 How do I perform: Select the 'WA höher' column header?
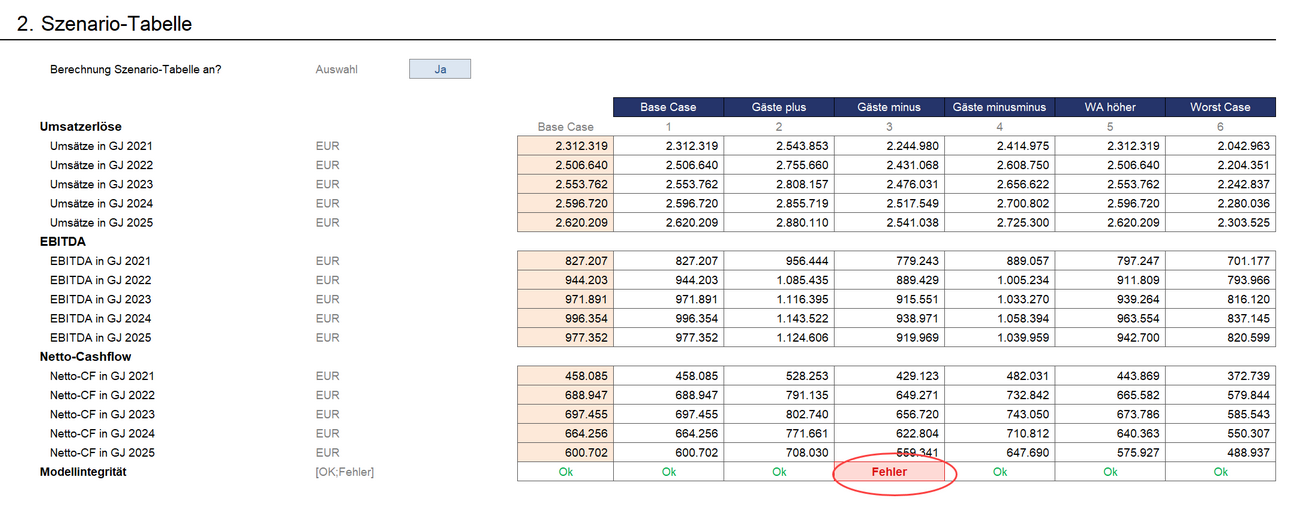click(1110, 107)
